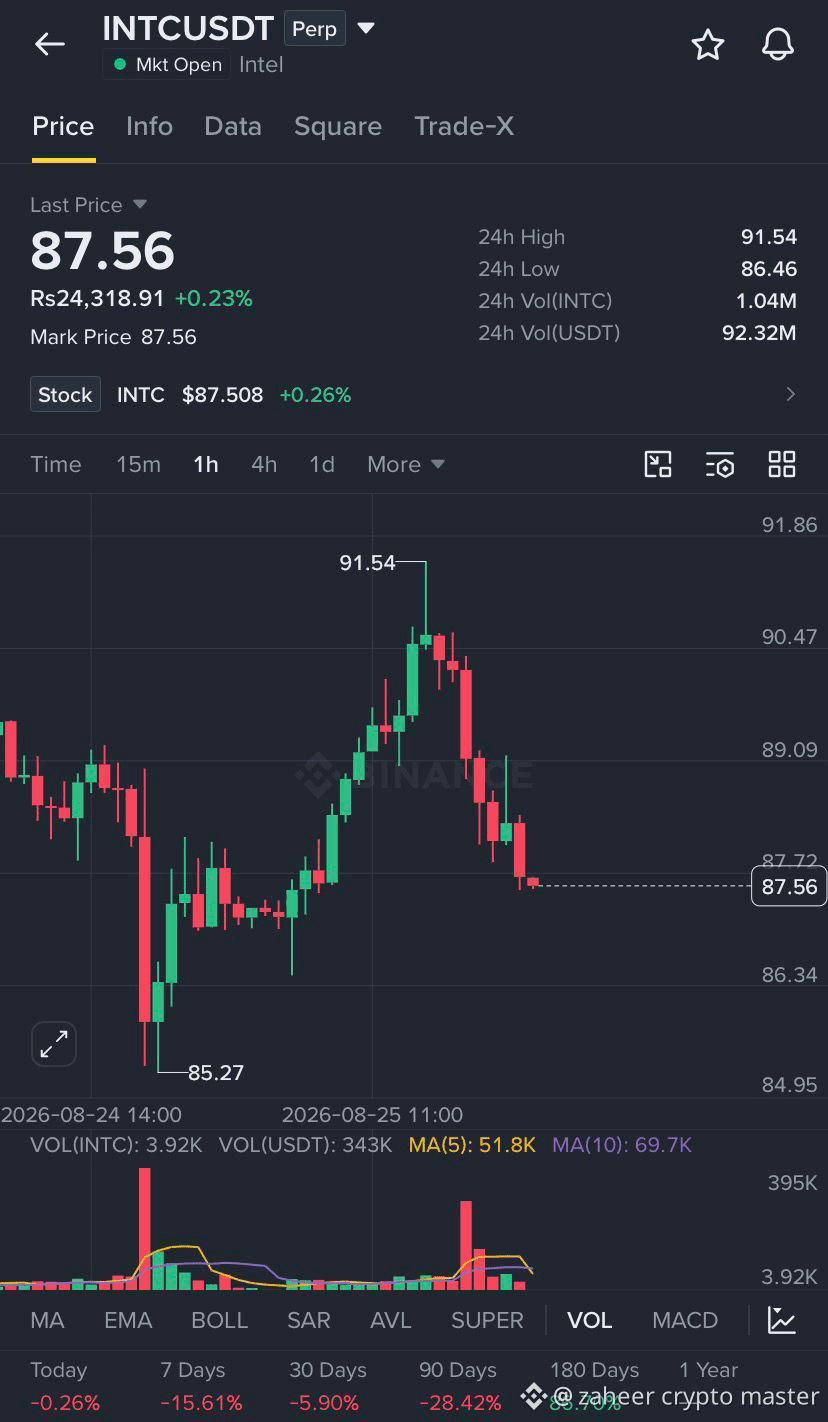Open the chart drawing tools icon

pos(658,464)
